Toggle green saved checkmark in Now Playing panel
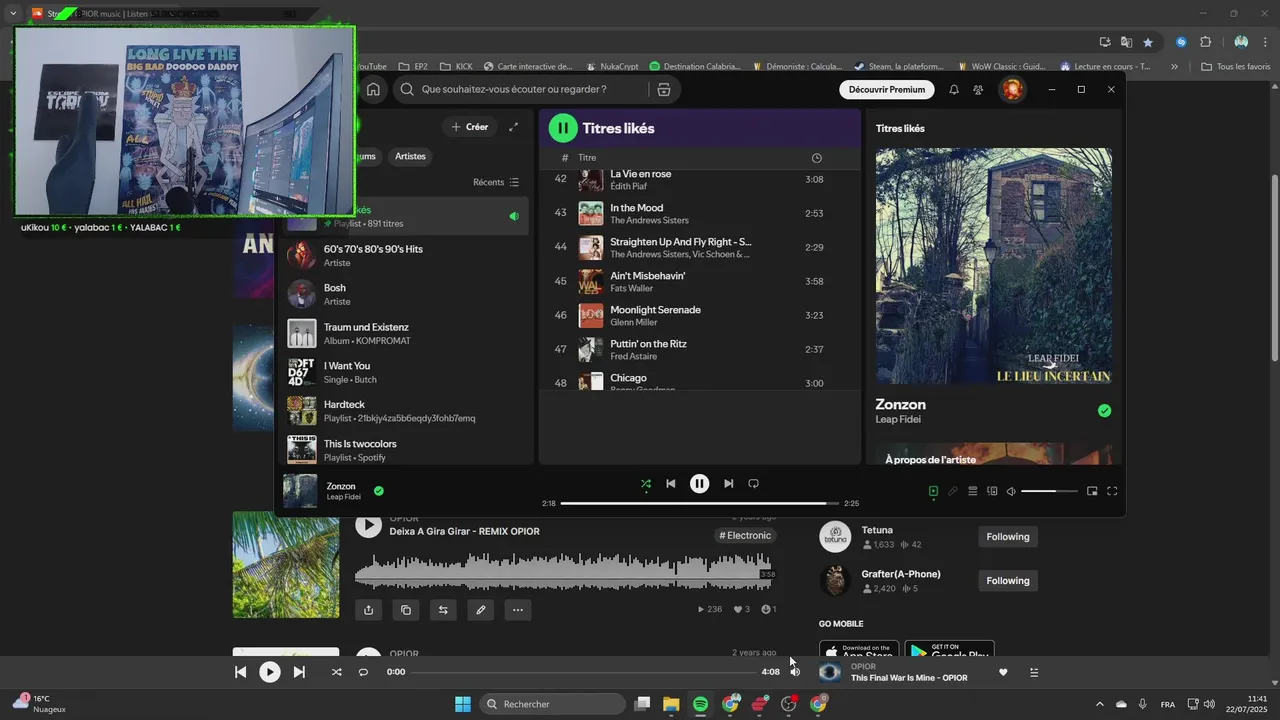Screen dimensions: 1280x720 click(x=1104, y=411)
